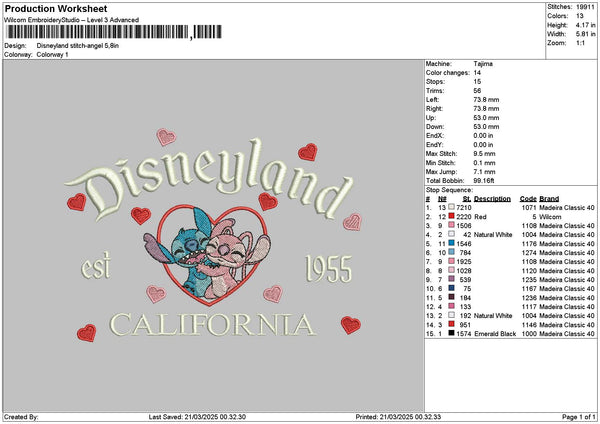Screen dimensions: 600x424
Task: Click the purple swatch beside stitch count 539
Action: [x=452, y=279]
